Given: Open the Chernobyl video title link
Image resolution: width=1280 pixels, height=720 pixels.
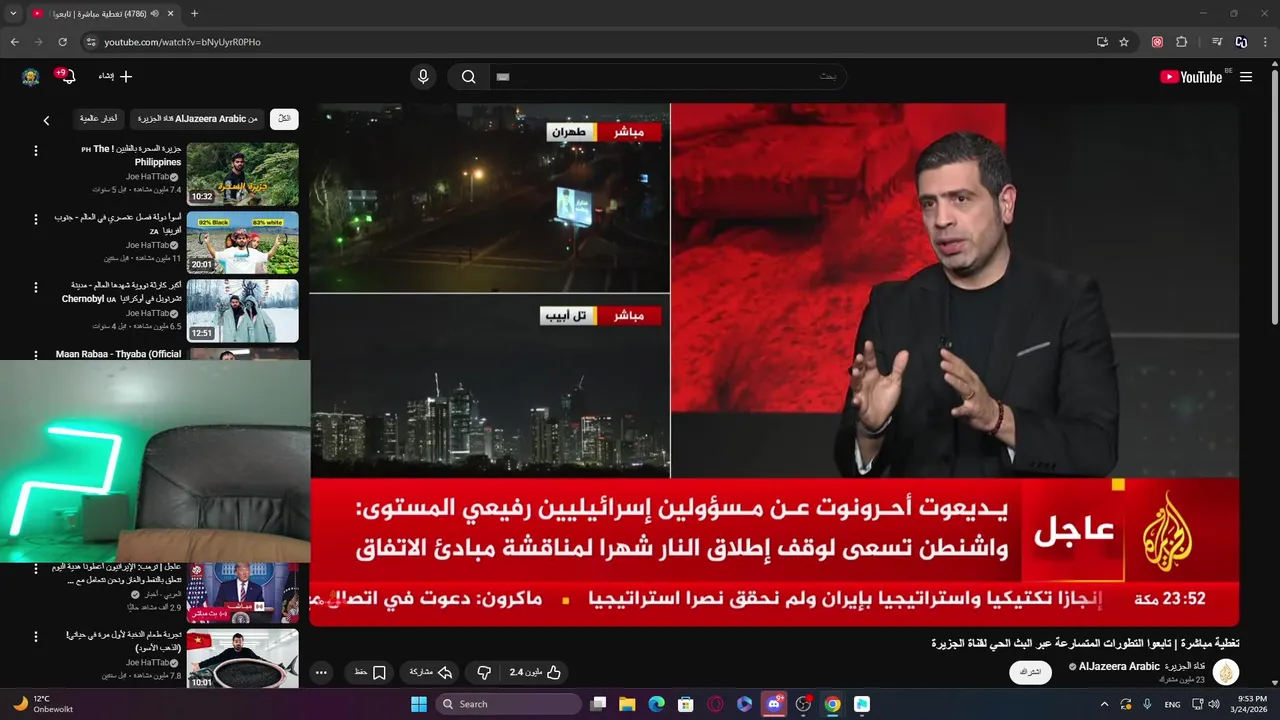Looking at the screenshot, I should pos(122,292).
